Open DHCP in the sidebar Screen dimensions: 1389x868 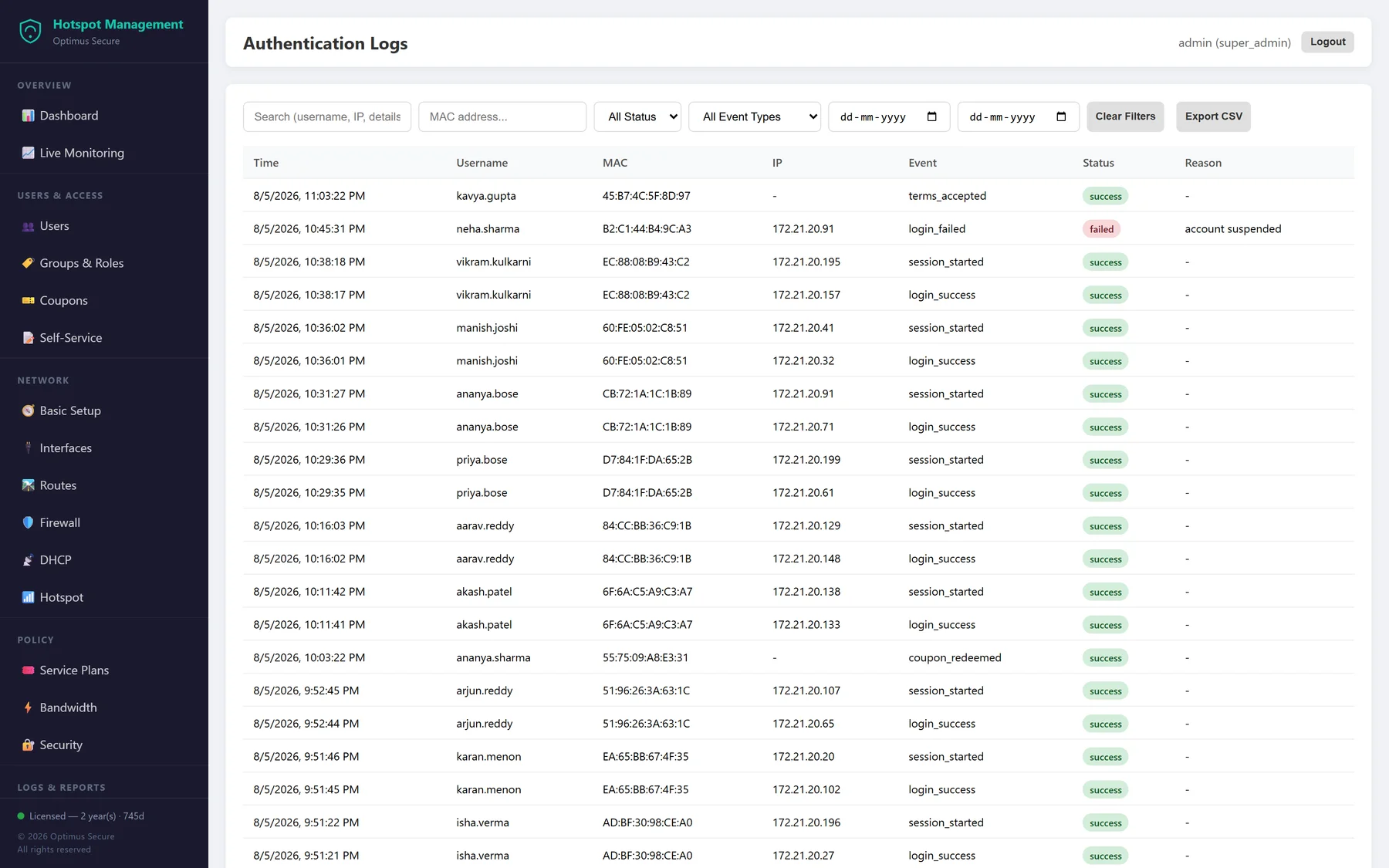[x=56, y=560]
